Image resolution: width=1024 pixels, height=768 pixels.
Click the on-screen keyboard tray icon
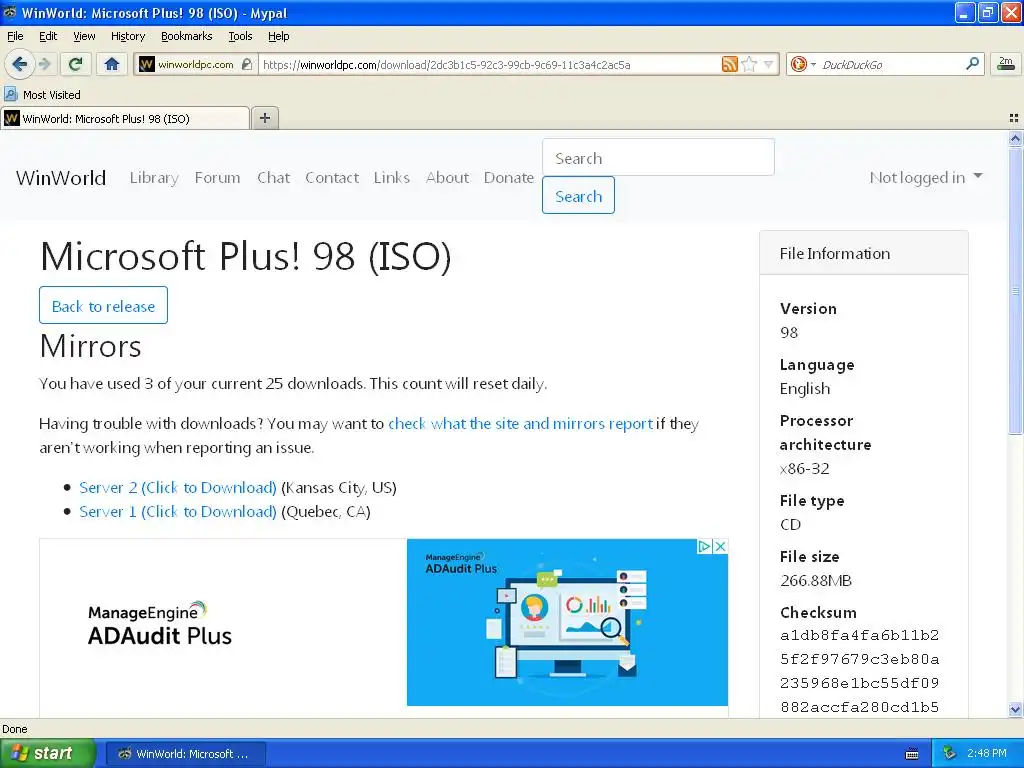(912, 754)
